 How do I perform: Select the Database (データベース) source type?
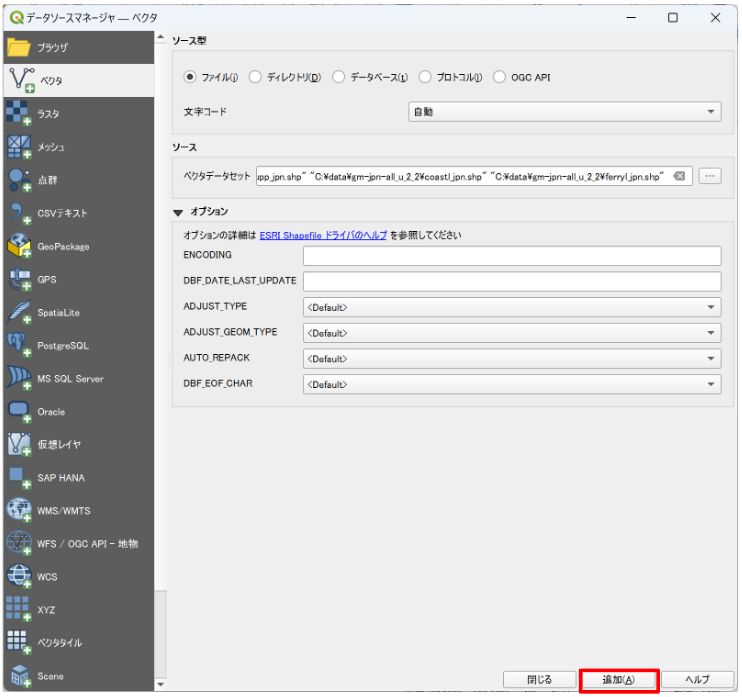(x=338, y=77)
